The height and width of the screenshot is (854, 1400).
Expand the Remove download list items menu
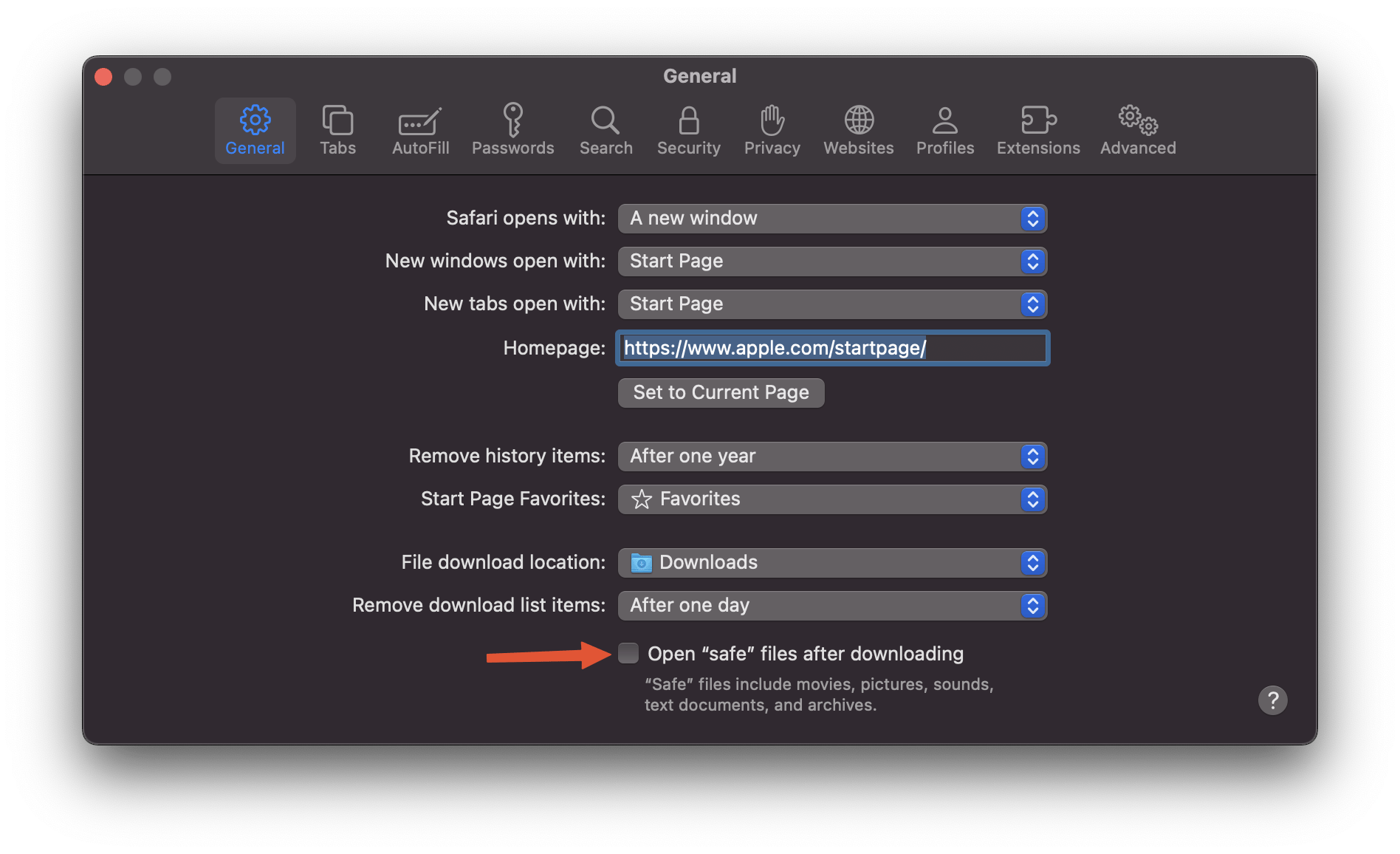[x=831, y=606]
